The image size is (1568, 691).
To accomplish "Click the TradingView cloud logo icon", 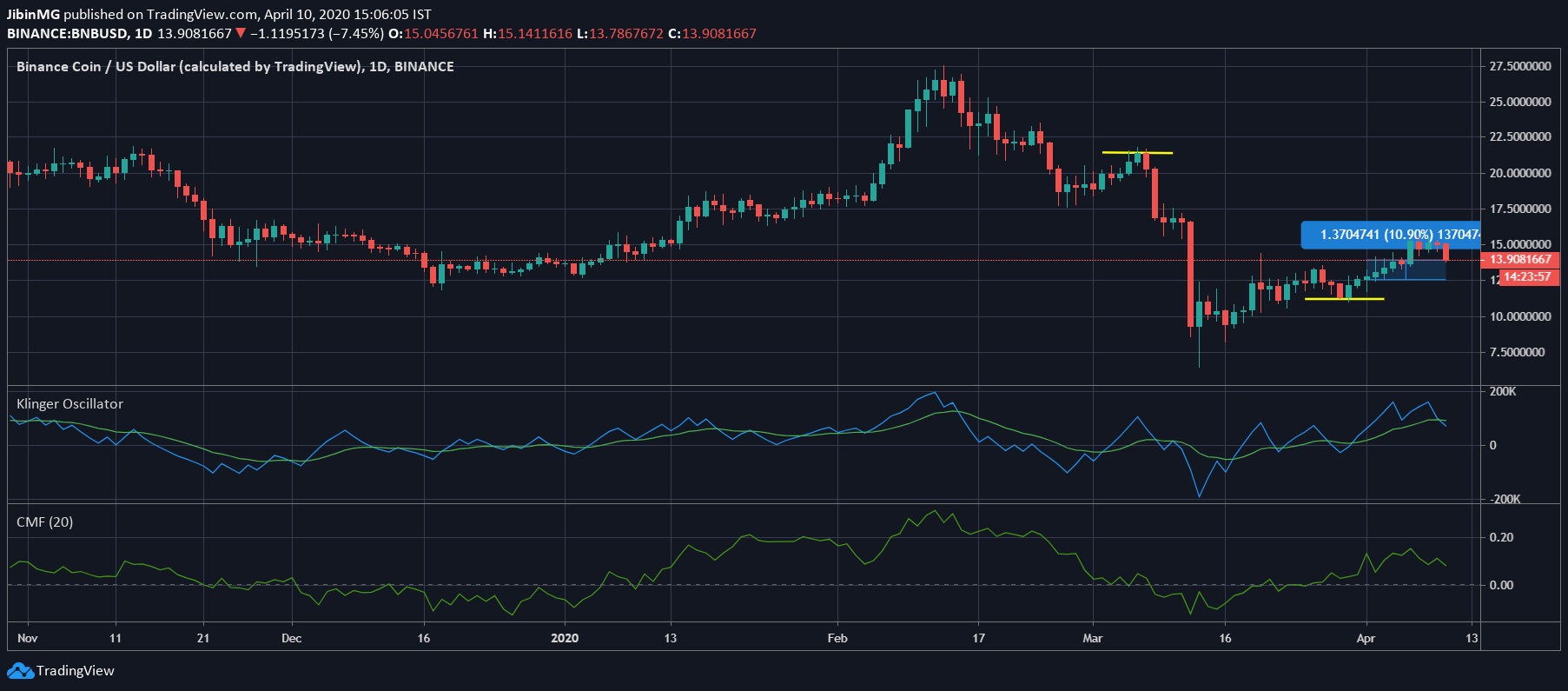I will pos(20,671).
